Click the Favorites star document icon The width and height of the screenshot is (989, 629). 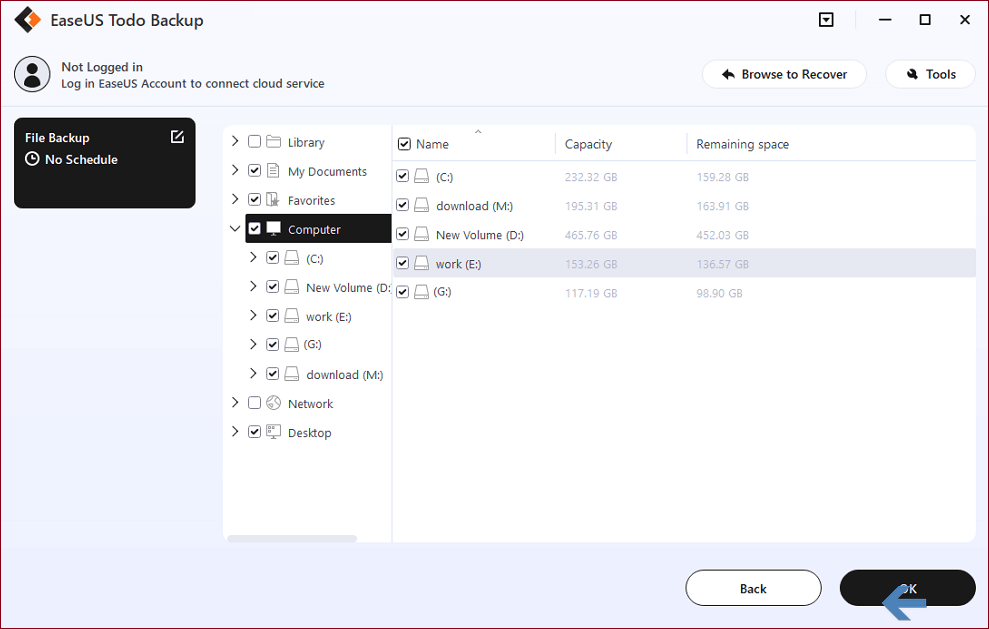tap(273, 199)
